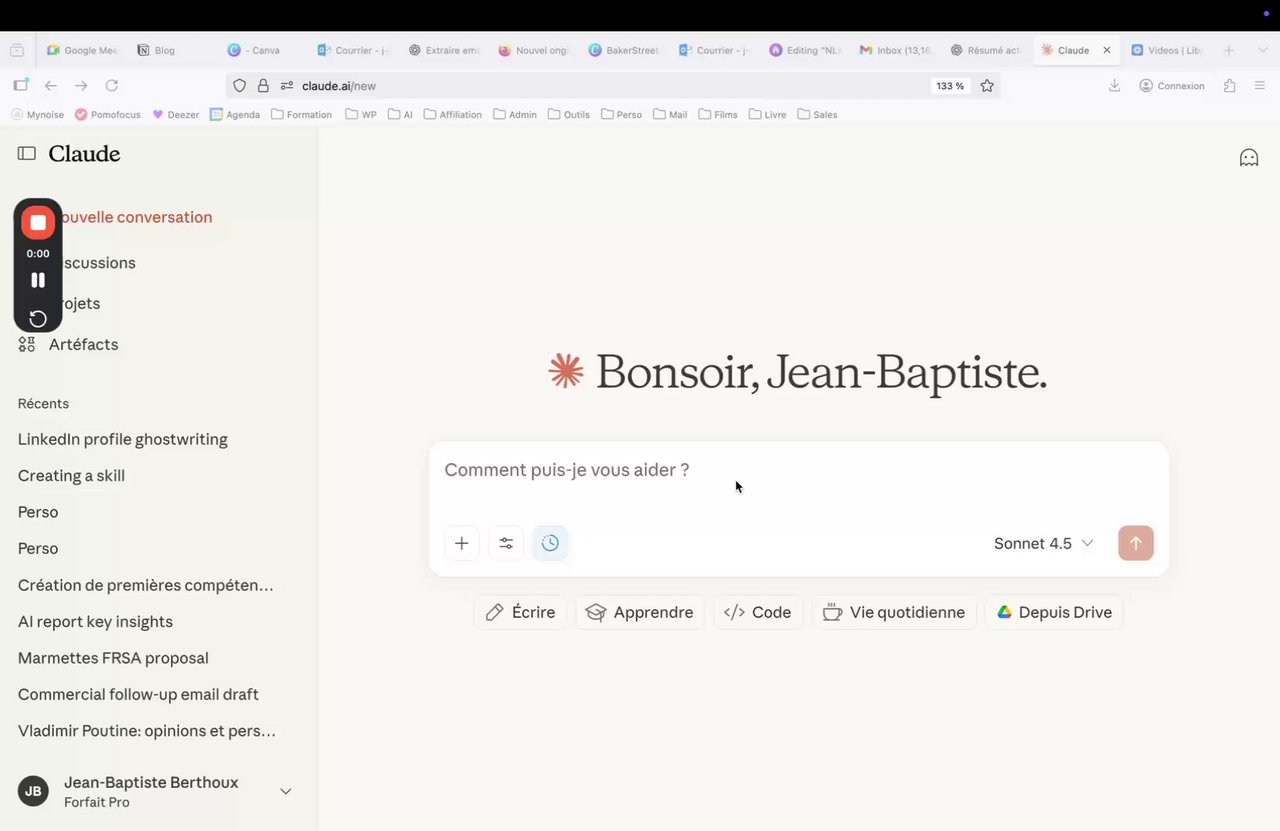Select the Vie quotidienne chip

click(894, 612)
